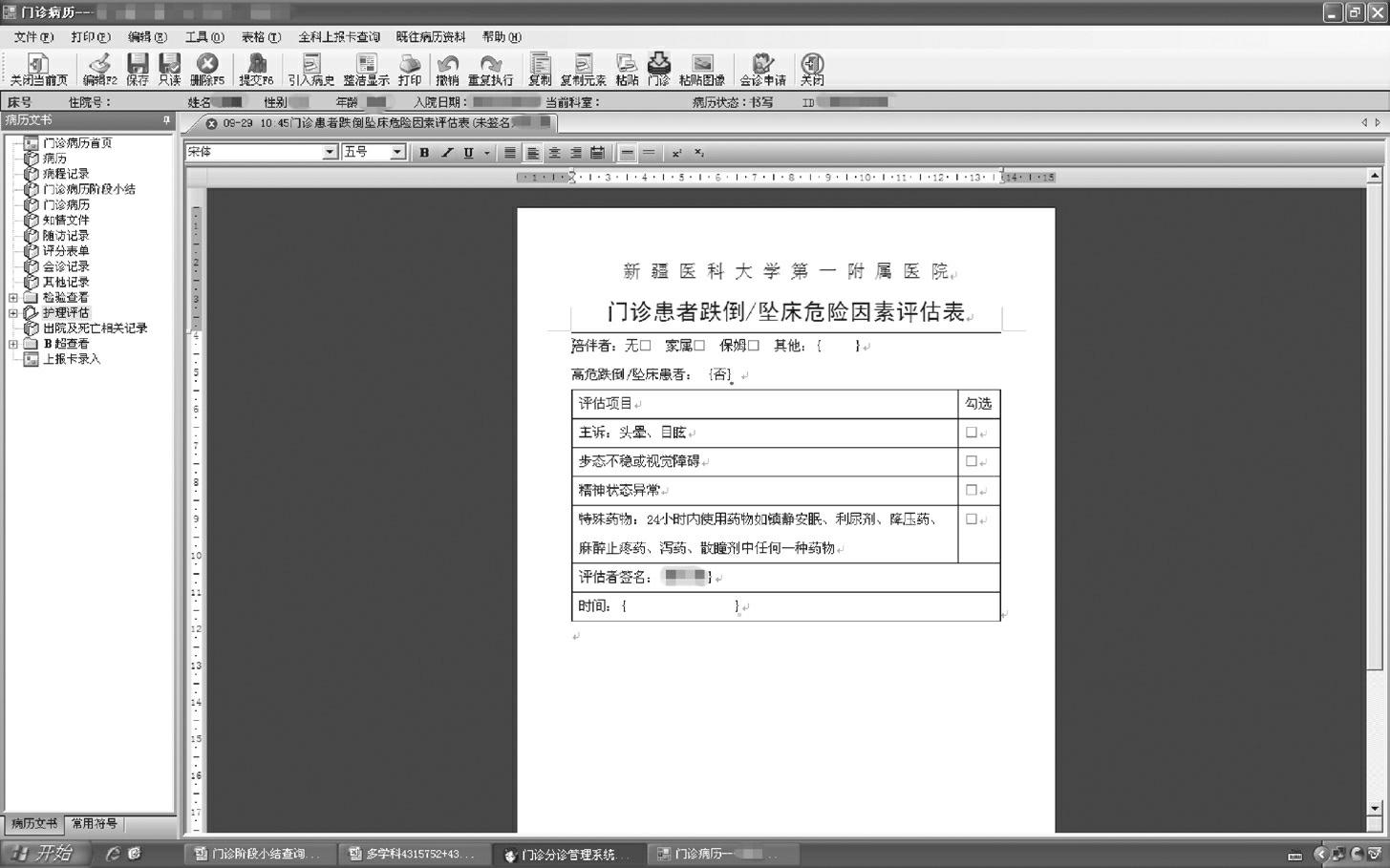
Task: Click the 时间 input field in table
Action: [x=681, y=605]
